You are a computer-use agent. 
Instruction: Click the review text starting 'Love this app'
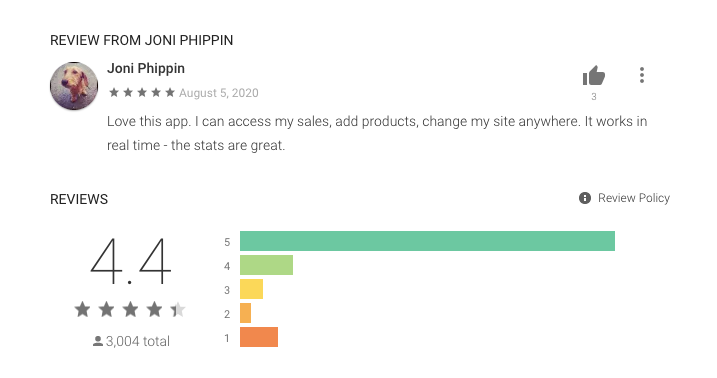click(377, 133)
